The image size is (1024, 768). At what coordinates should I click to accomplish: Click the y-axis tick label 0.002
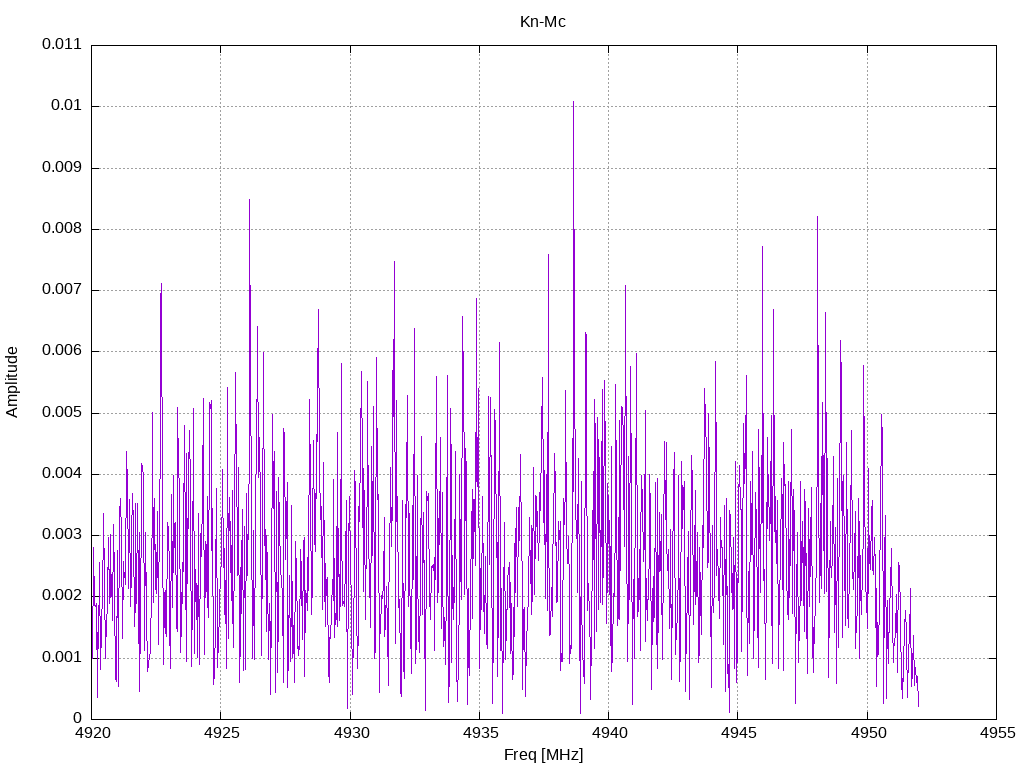pos(62,595)
